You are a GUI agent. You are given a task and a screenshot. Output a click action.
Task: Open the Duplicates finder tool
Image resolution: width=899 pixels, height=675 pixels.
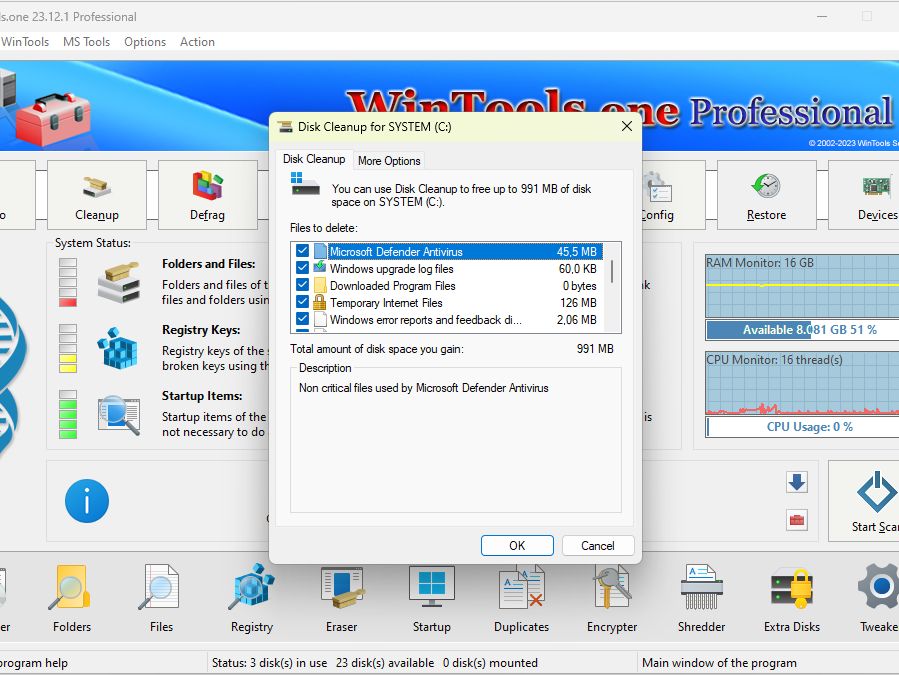(x=522, y=598)
